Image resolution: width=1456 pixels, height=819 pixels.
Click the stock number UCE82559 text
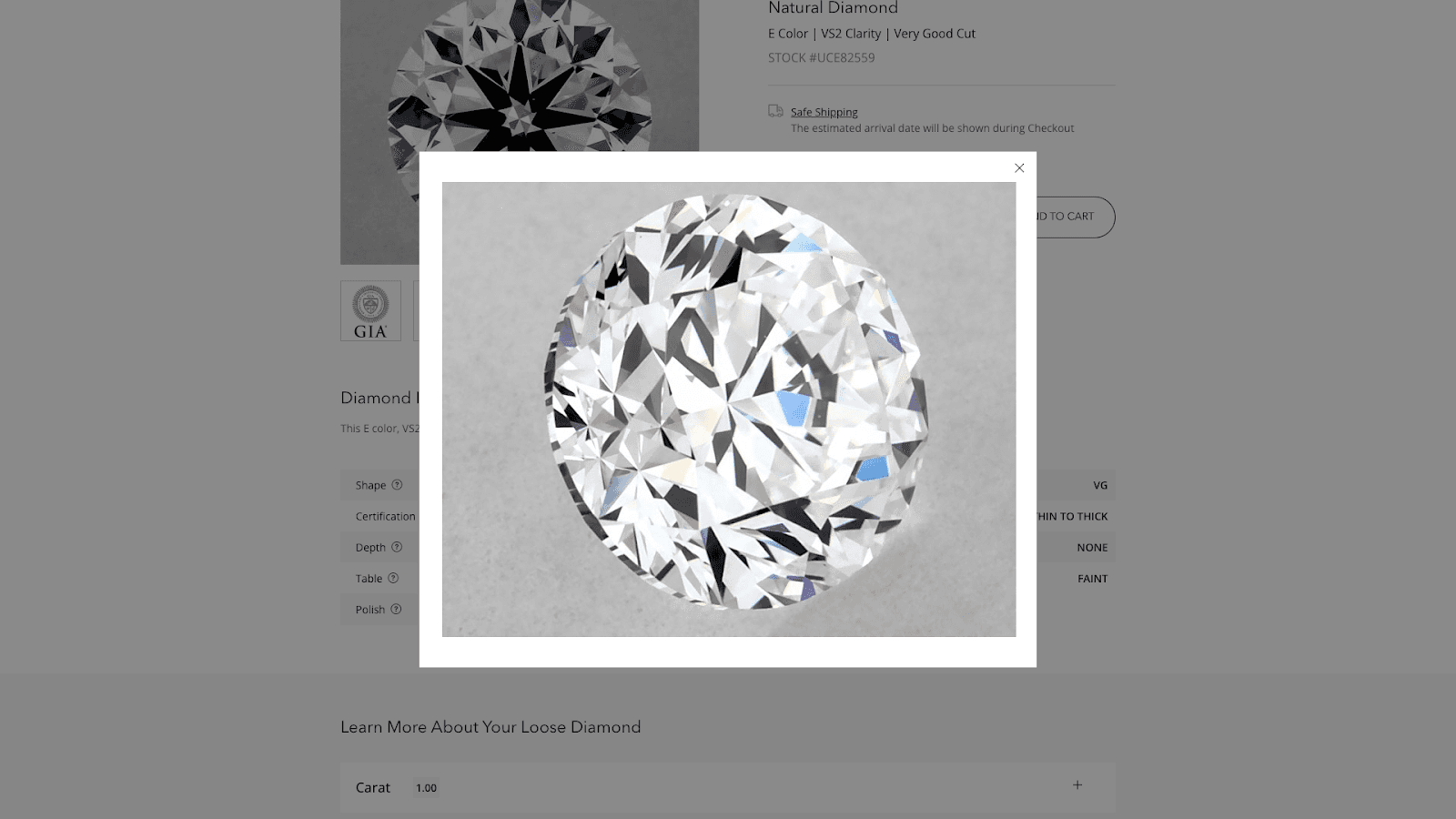click(x=822, y=57)
